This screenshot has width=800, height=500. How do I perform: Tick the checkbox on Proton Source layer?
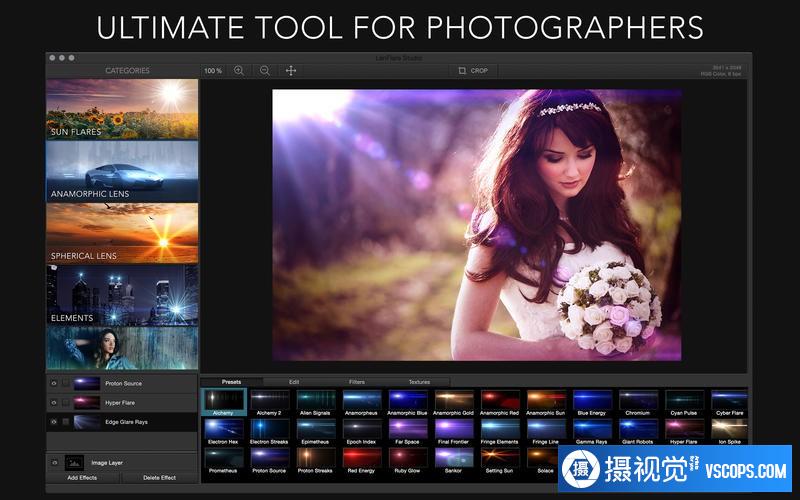coord(66,383)
